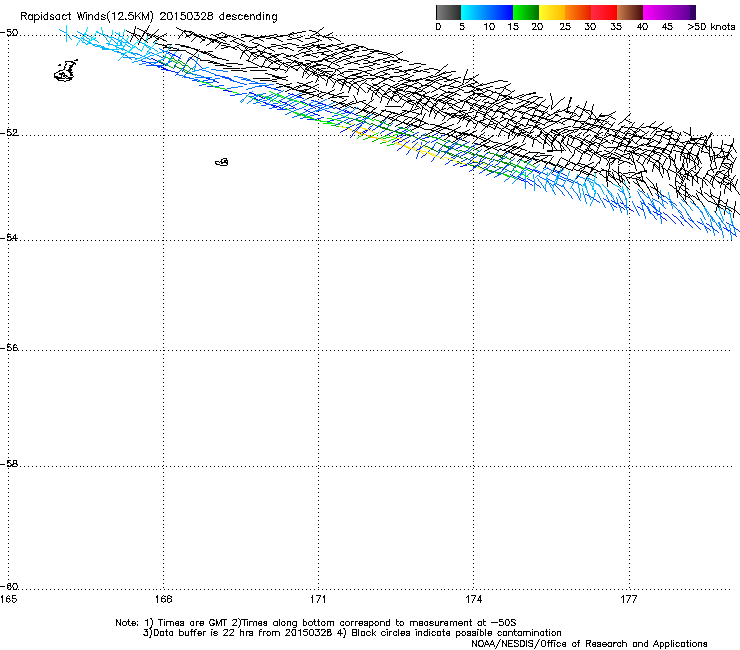
Task: Click the 171 longitude axis label
Action: point(318,599)
